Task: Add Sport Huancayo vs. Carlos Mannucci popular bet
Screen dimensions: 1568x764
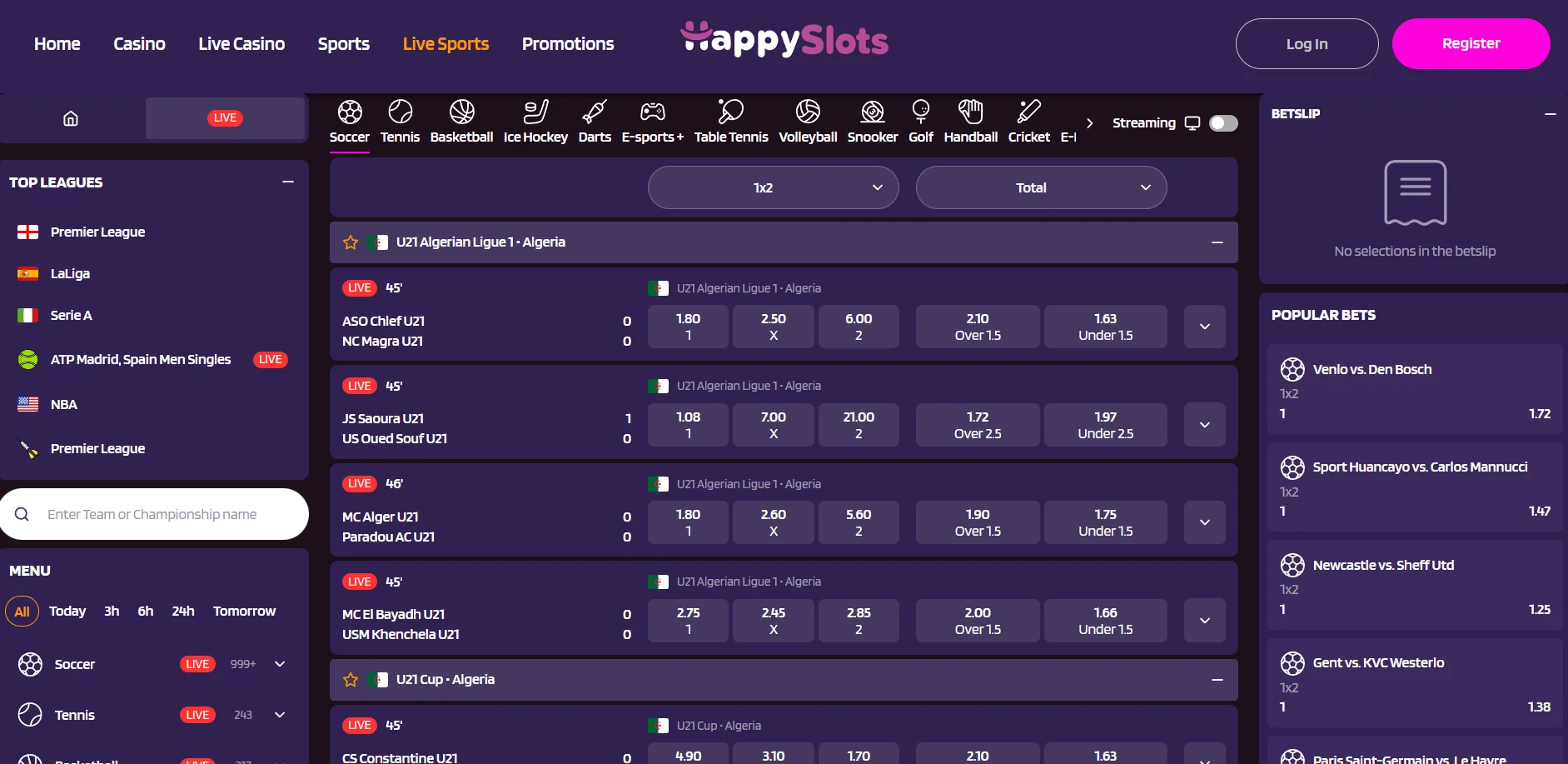Action: coord(1415,488)
